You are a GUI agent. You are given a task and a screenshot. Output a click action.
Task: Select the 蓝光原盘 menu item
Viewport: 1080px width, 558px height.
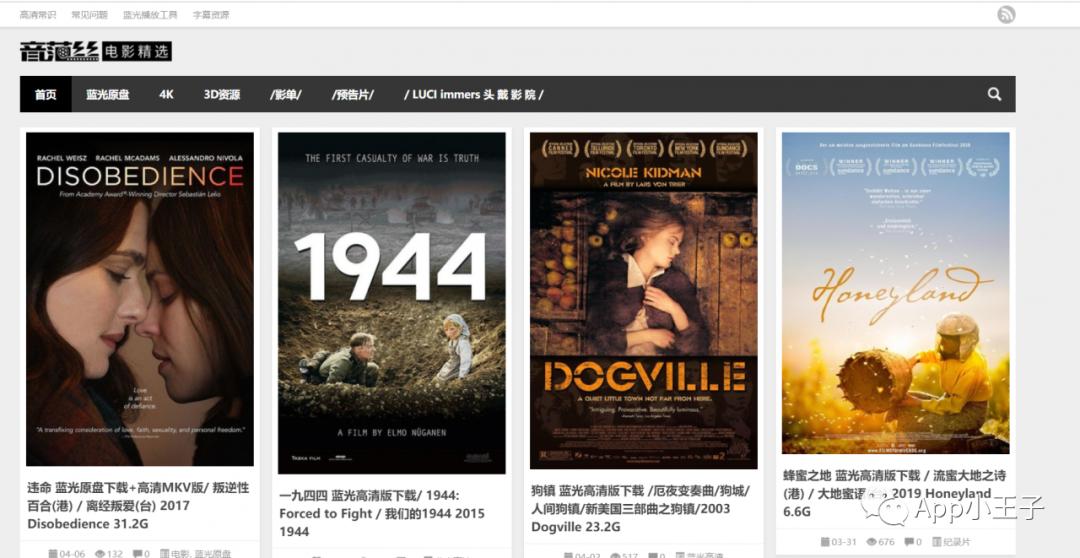pyautogui.click(x=107, y=94)
